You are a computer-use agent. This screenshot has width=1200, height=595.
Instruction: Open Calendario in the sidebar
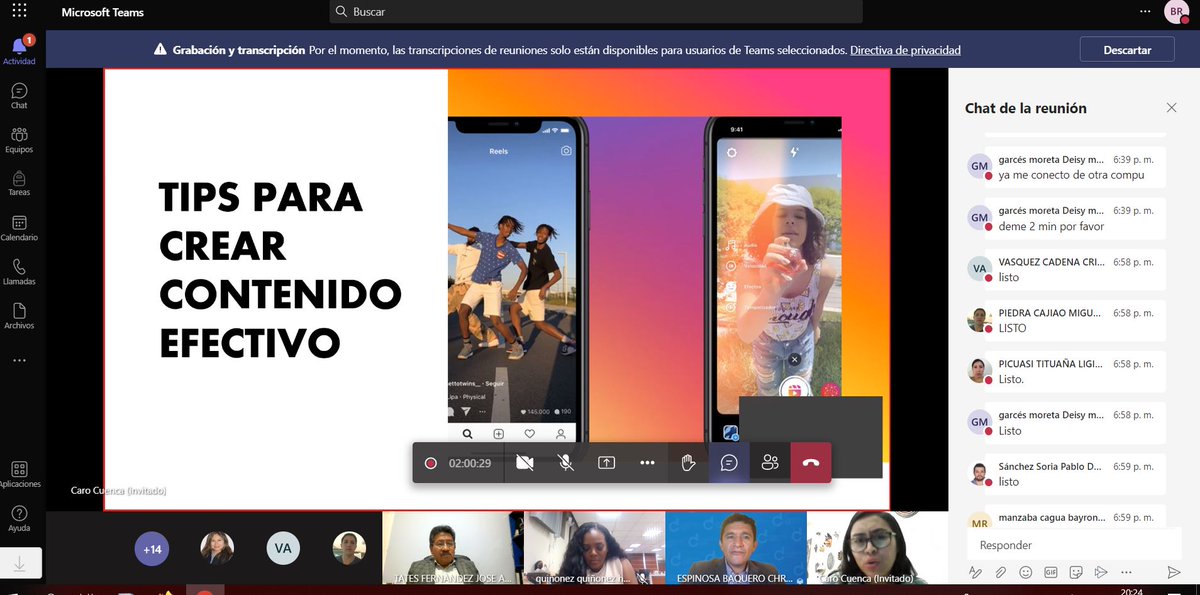point(19,227)
